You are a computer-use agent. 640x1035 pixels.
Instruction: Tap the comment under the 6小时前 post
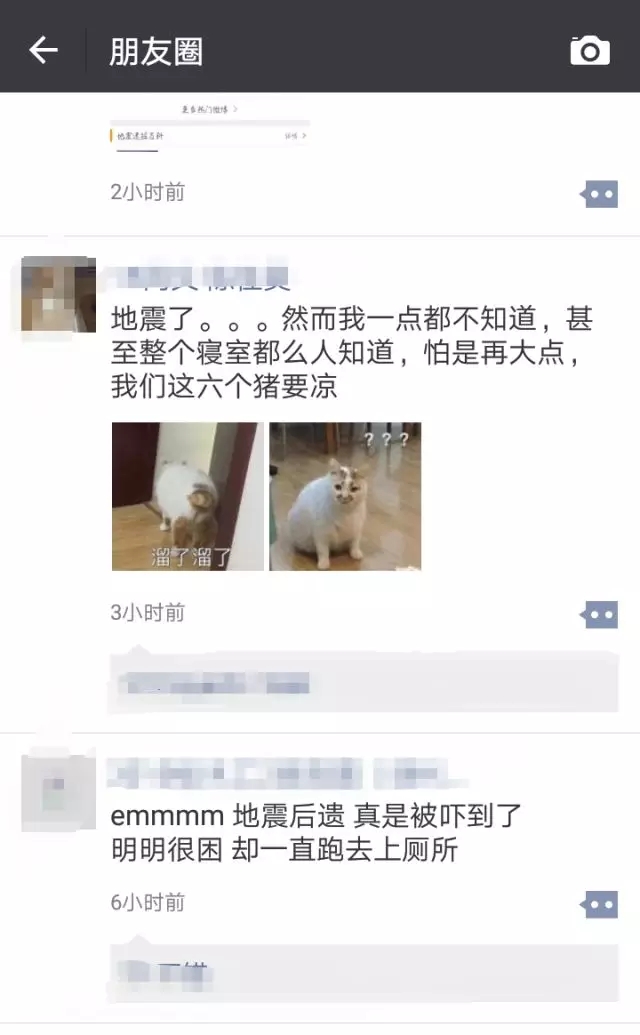[x=363, y=974]
